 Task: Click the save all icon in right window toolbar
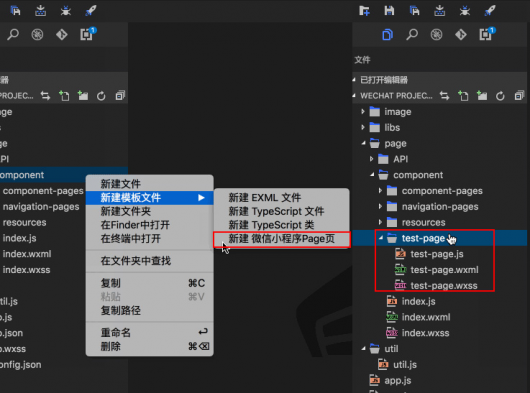point(414,11)
